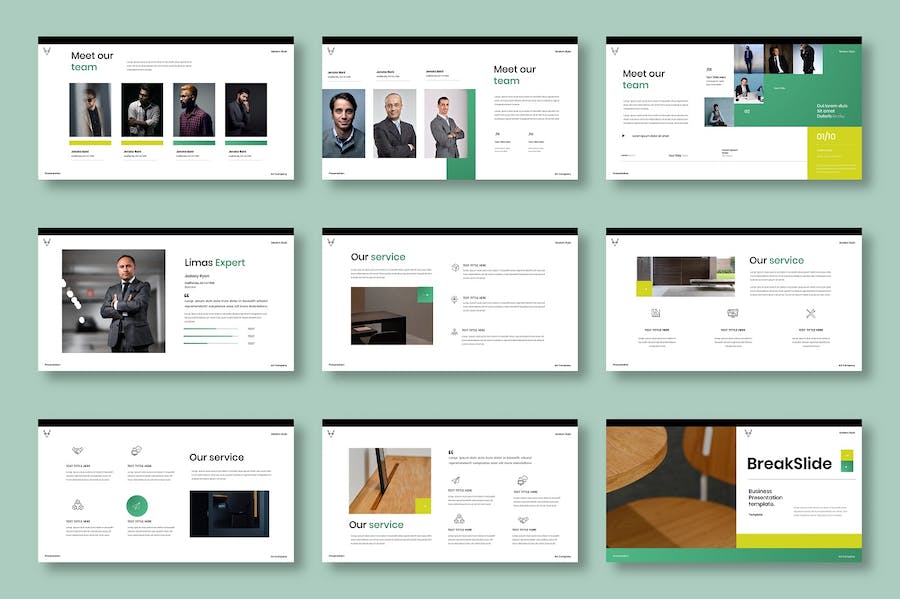This screenshot has height=599, width=900.
Task: Click the first team member photo with sunglasses
Action: pyautogui.click(x=90, y=110)
